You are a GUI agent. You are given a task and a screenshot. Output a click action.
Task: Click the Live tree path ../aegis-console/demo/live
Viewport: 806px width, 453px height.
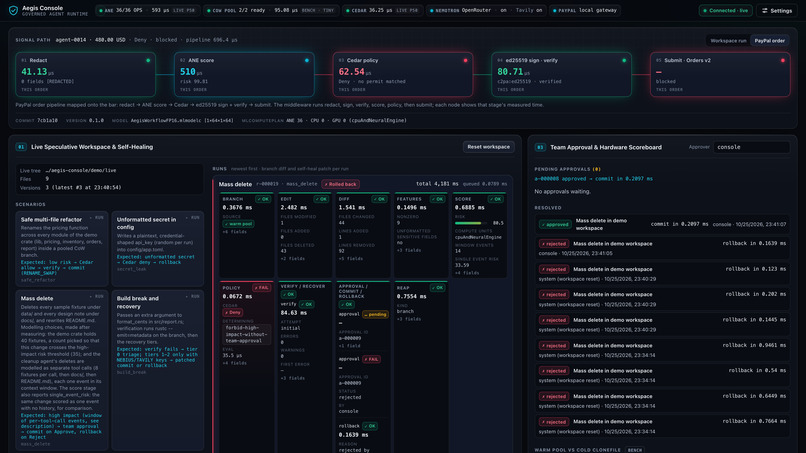81,170
